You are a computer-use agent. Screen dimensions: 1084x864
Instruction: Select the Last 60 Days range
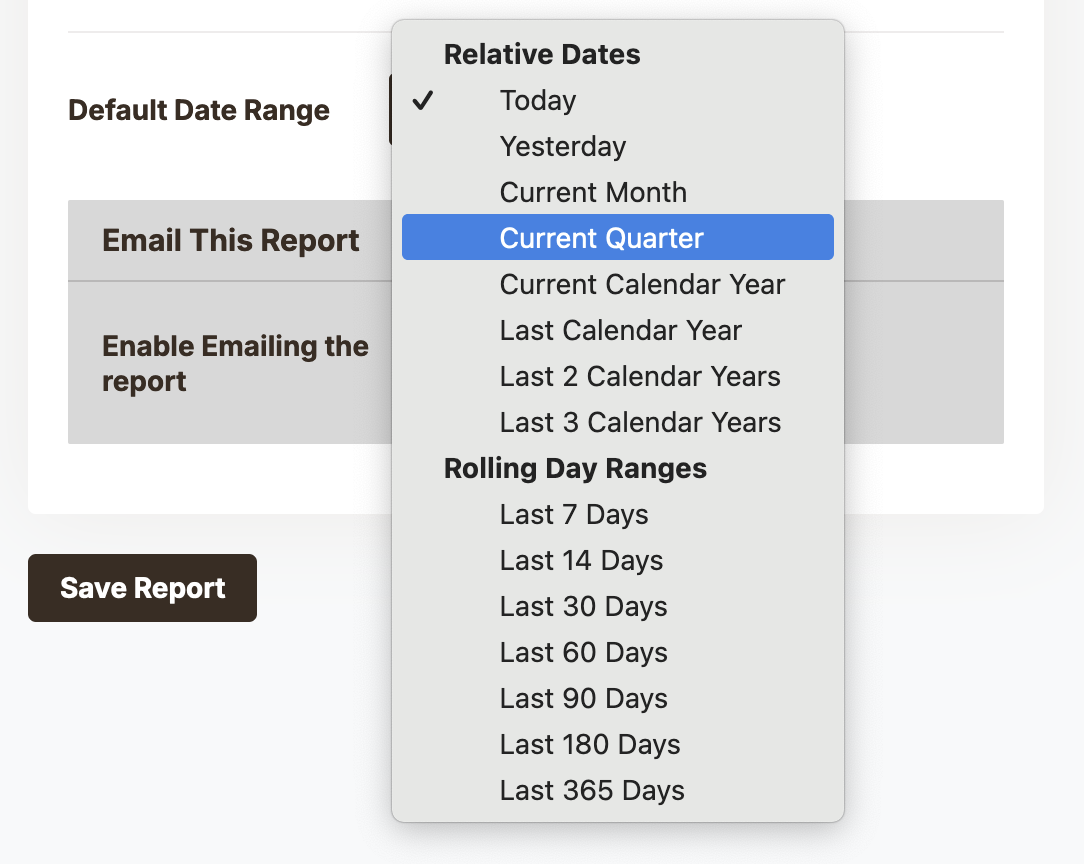pos(583,653)
